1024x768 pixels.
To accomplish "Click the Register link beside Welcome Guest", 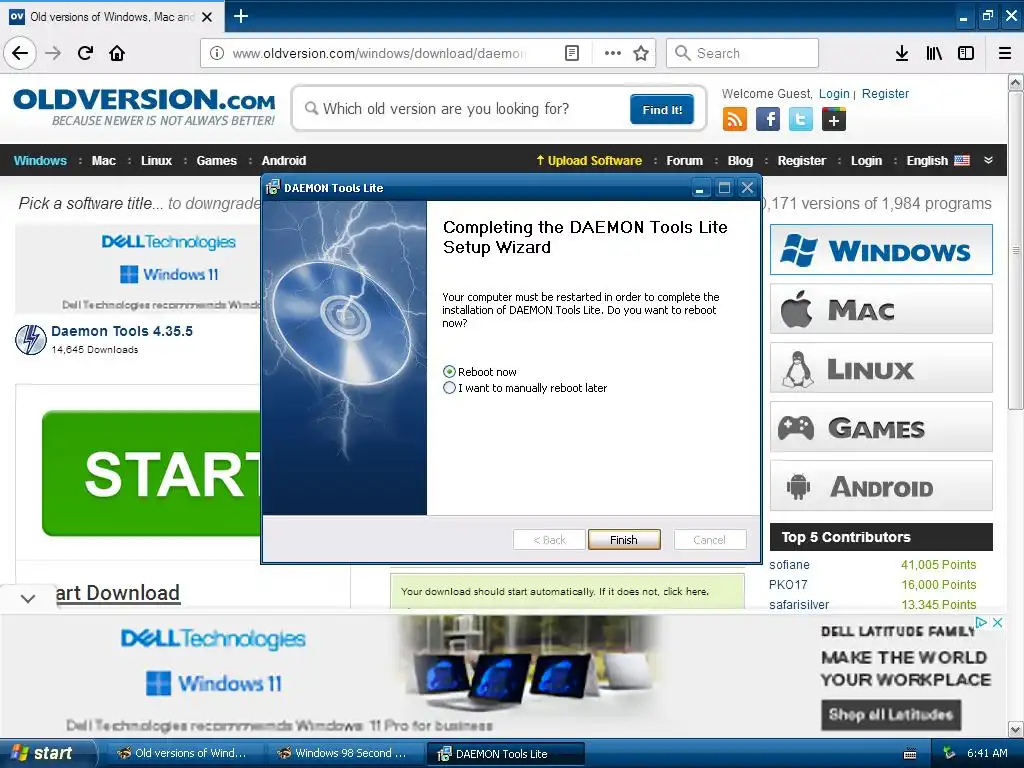I will tap(885, 94).
